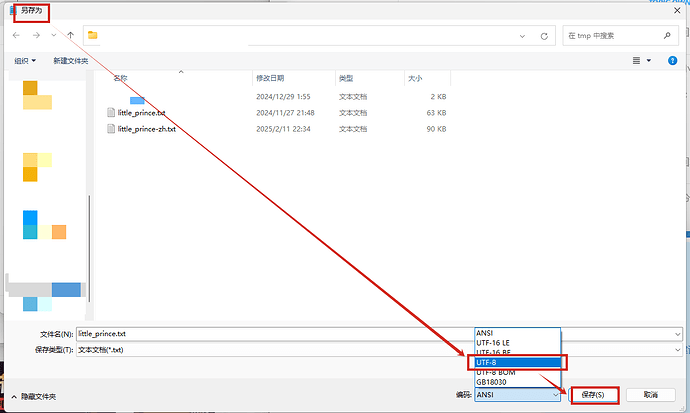Click the 取消 button
This screenshot has height=413, width=690.
[651, 395]
